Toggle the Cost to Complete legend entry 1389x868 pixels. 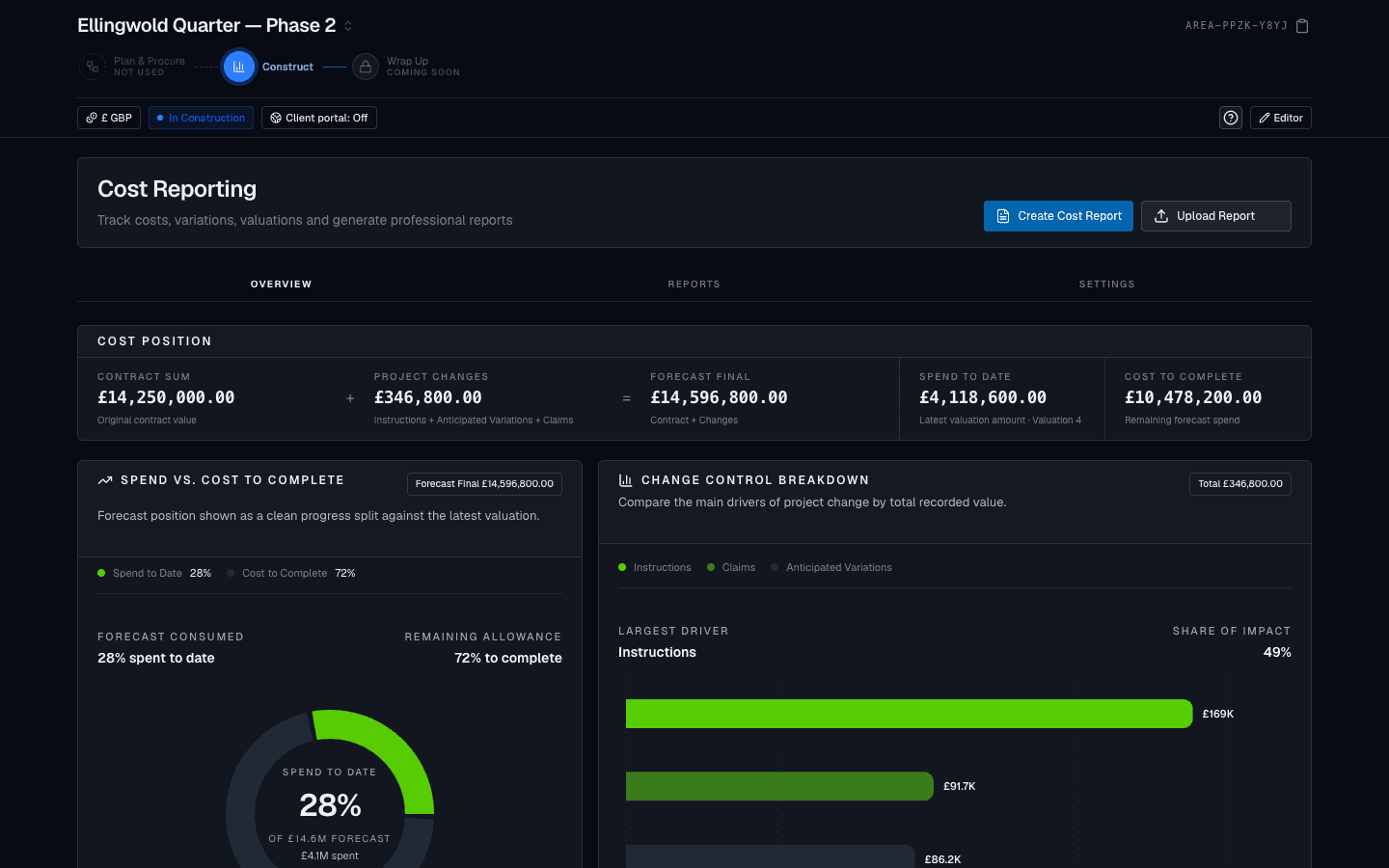coord(291,573)
